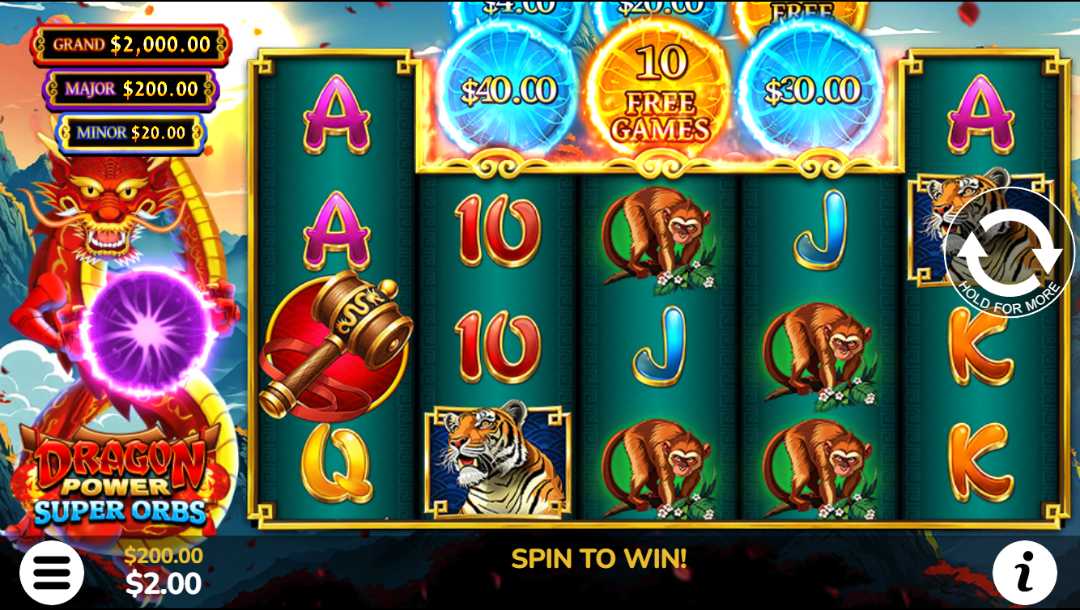
Task: Open the hamburger menu
Action: tap(52, 572)
